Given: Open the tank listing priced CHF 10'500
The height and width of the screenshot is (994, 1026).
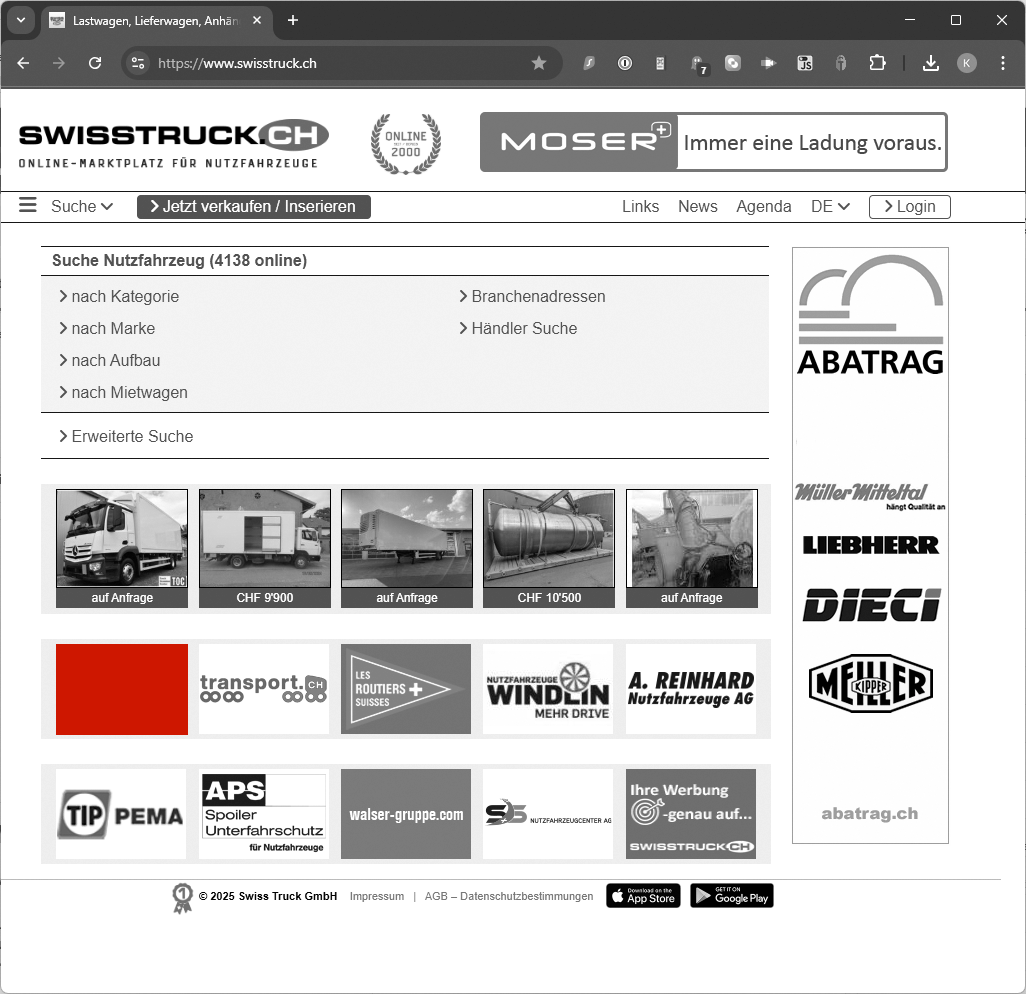Looking at the screenshot, I should [549, 548].
